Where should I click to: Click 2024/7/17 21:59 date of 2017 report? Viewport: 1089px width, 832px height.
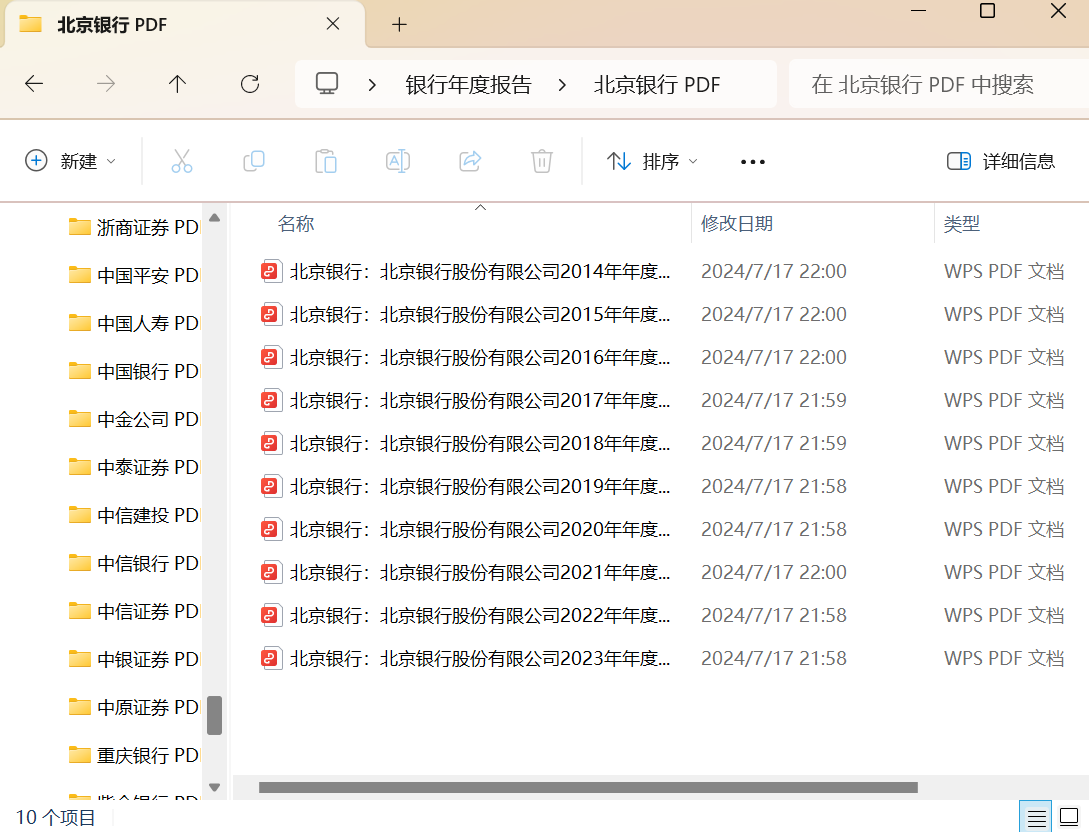[774, 400]
